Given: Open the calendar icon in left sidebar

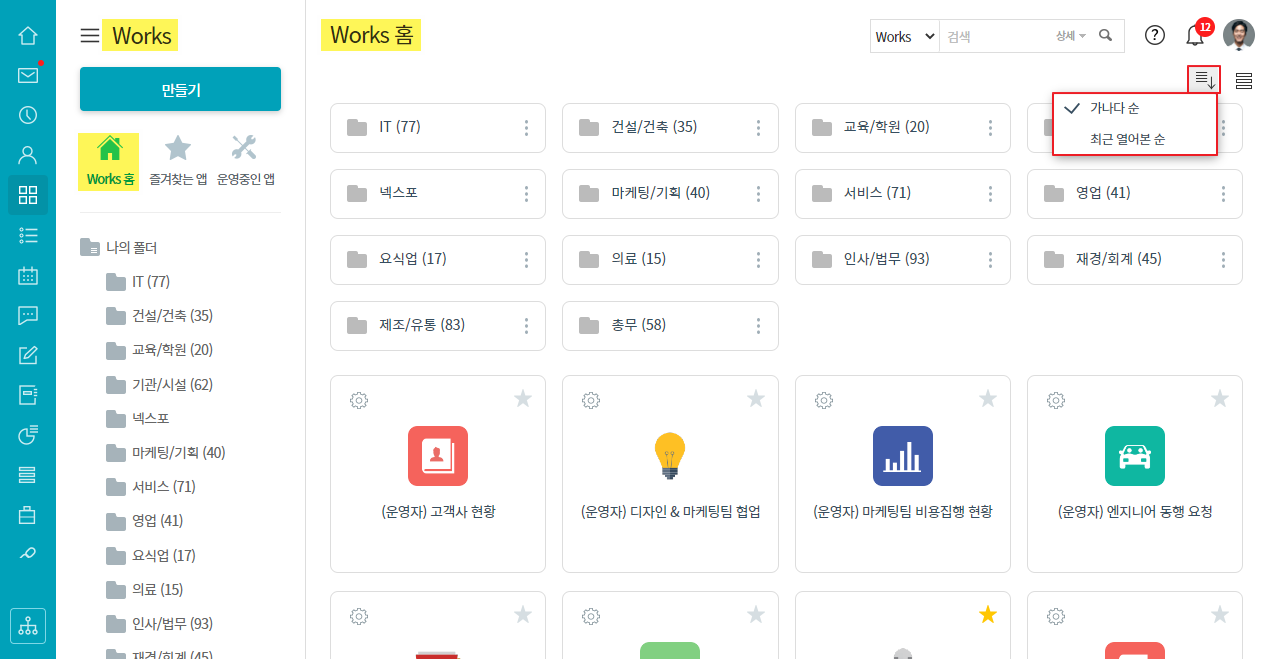Looking at the screenshot, I should coord(28,275).
